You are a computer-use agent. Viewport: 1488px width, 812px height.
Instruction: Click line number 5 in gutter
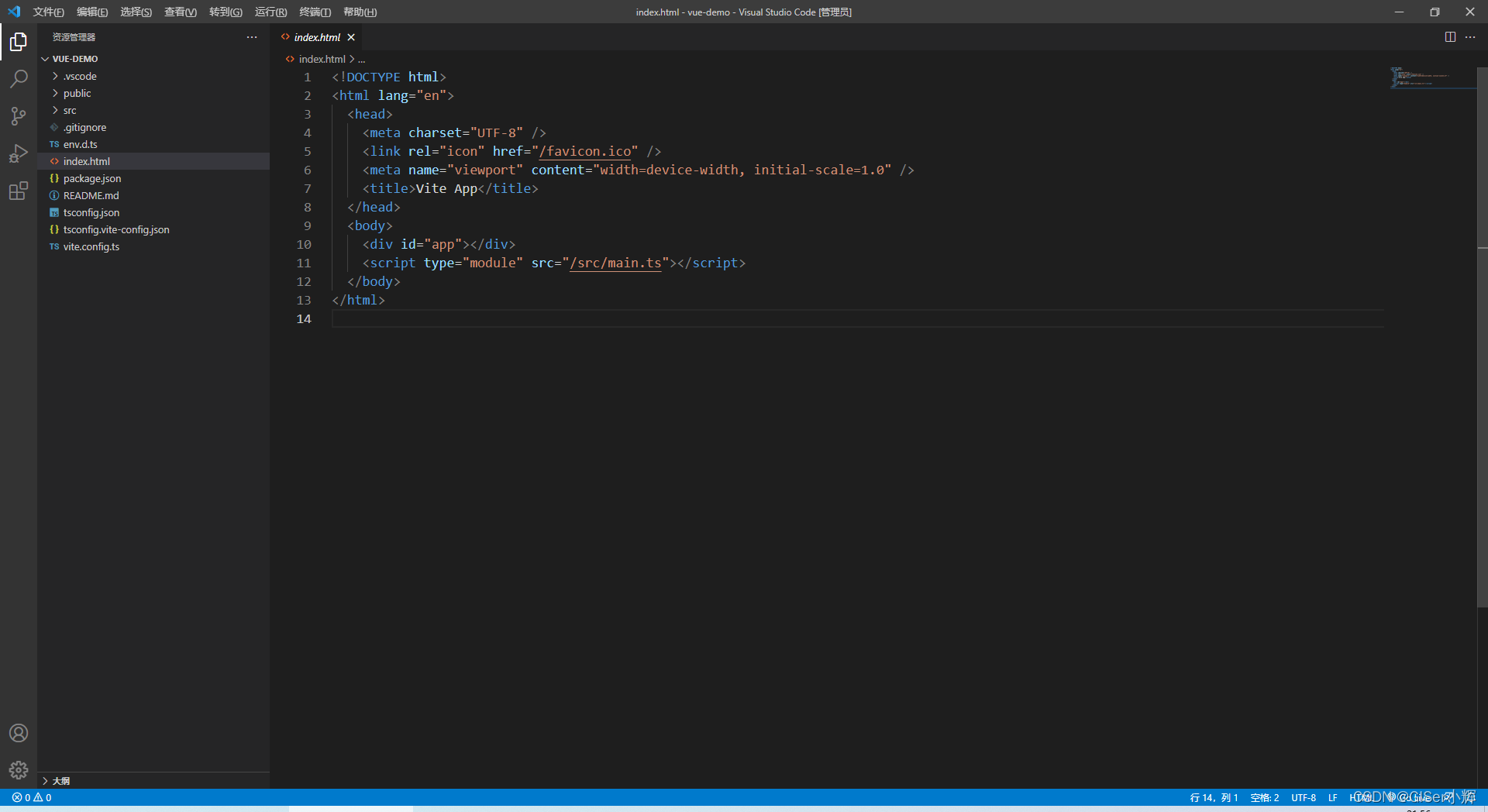[308, 151]
